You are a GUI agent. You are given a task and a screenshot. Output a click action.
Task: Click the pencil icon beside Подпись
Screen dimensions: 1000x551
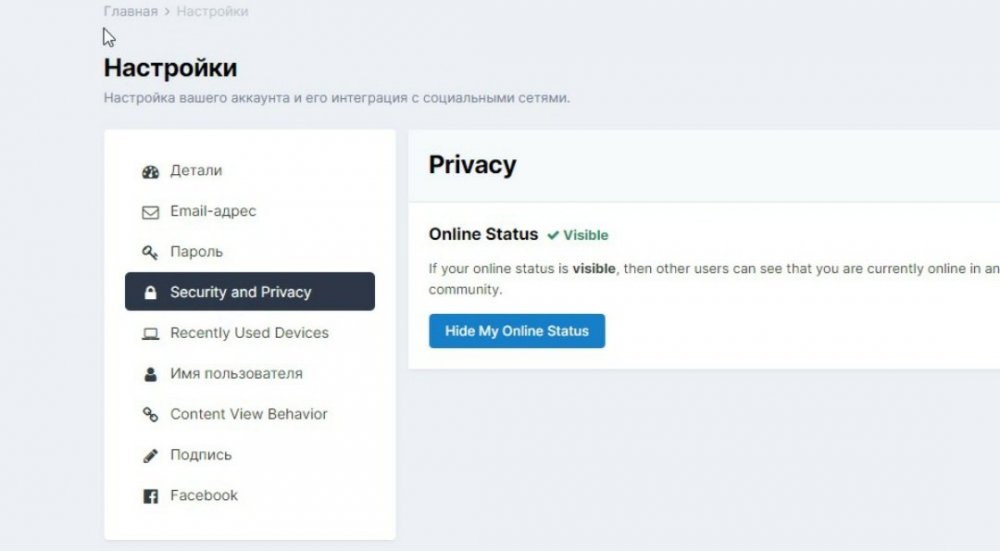pos(151,455)
